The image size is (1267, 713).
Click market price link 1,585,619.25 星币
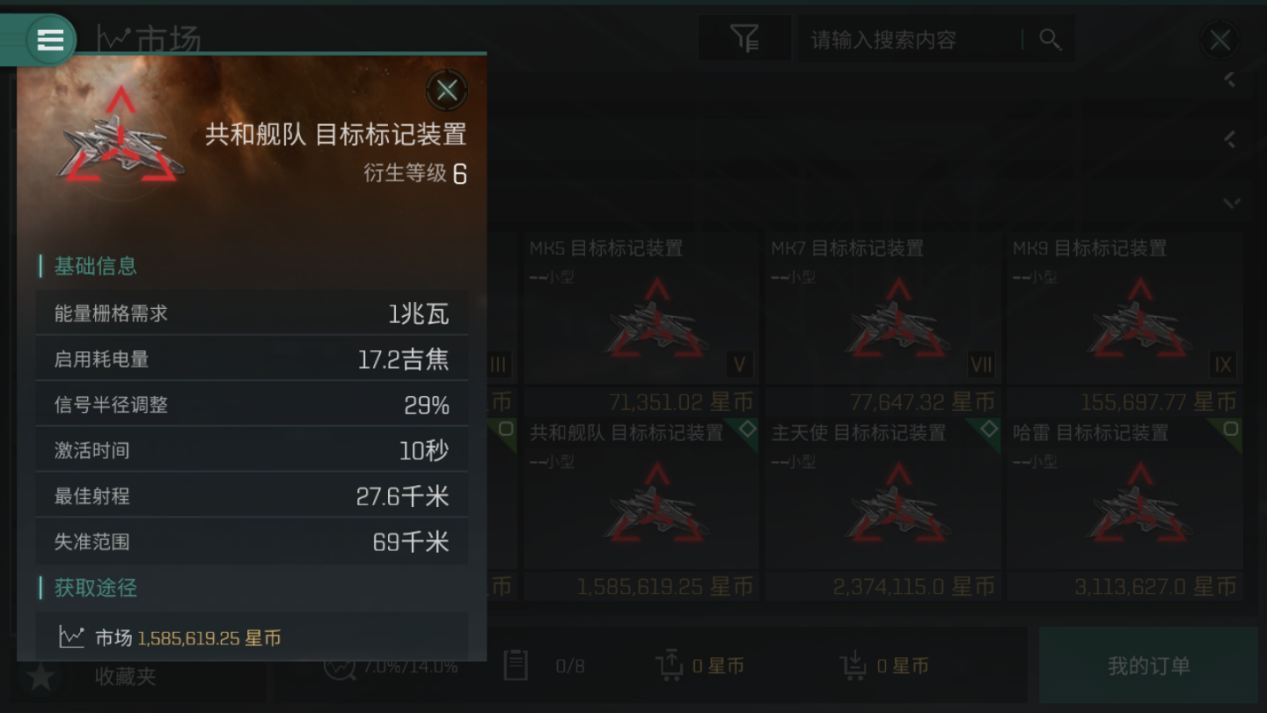[x=209, y=637]
